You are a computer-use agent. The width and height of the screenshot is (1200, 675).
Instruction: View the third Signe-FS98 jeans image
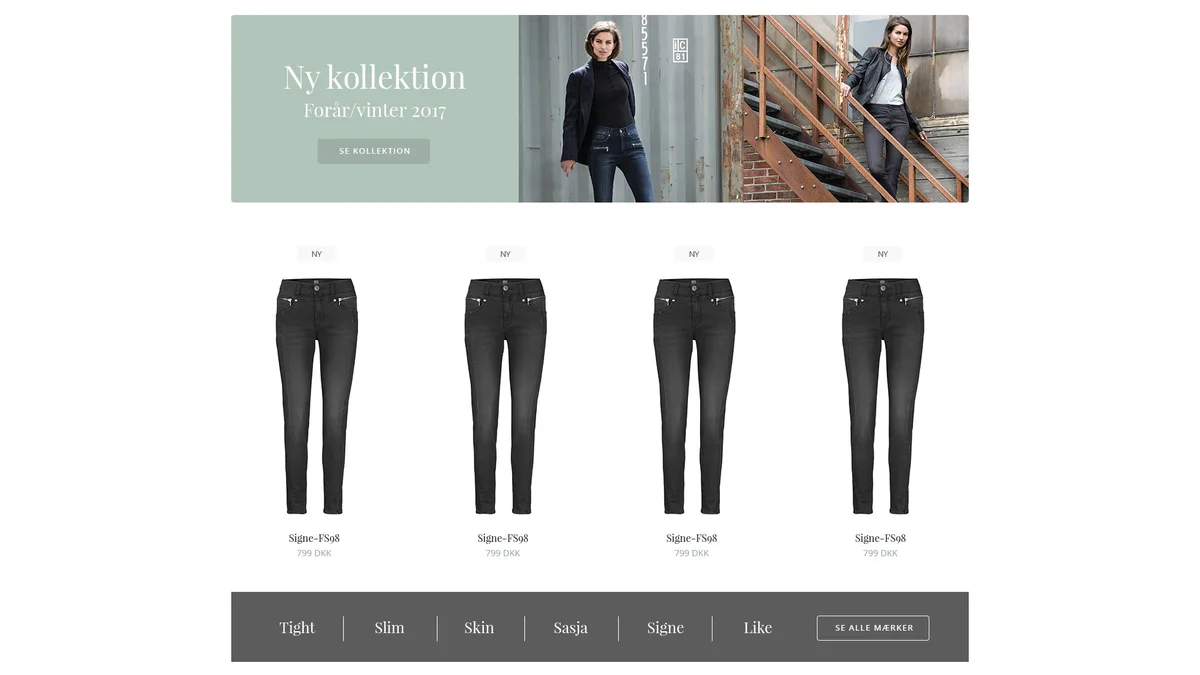click(x=694, y=396)
